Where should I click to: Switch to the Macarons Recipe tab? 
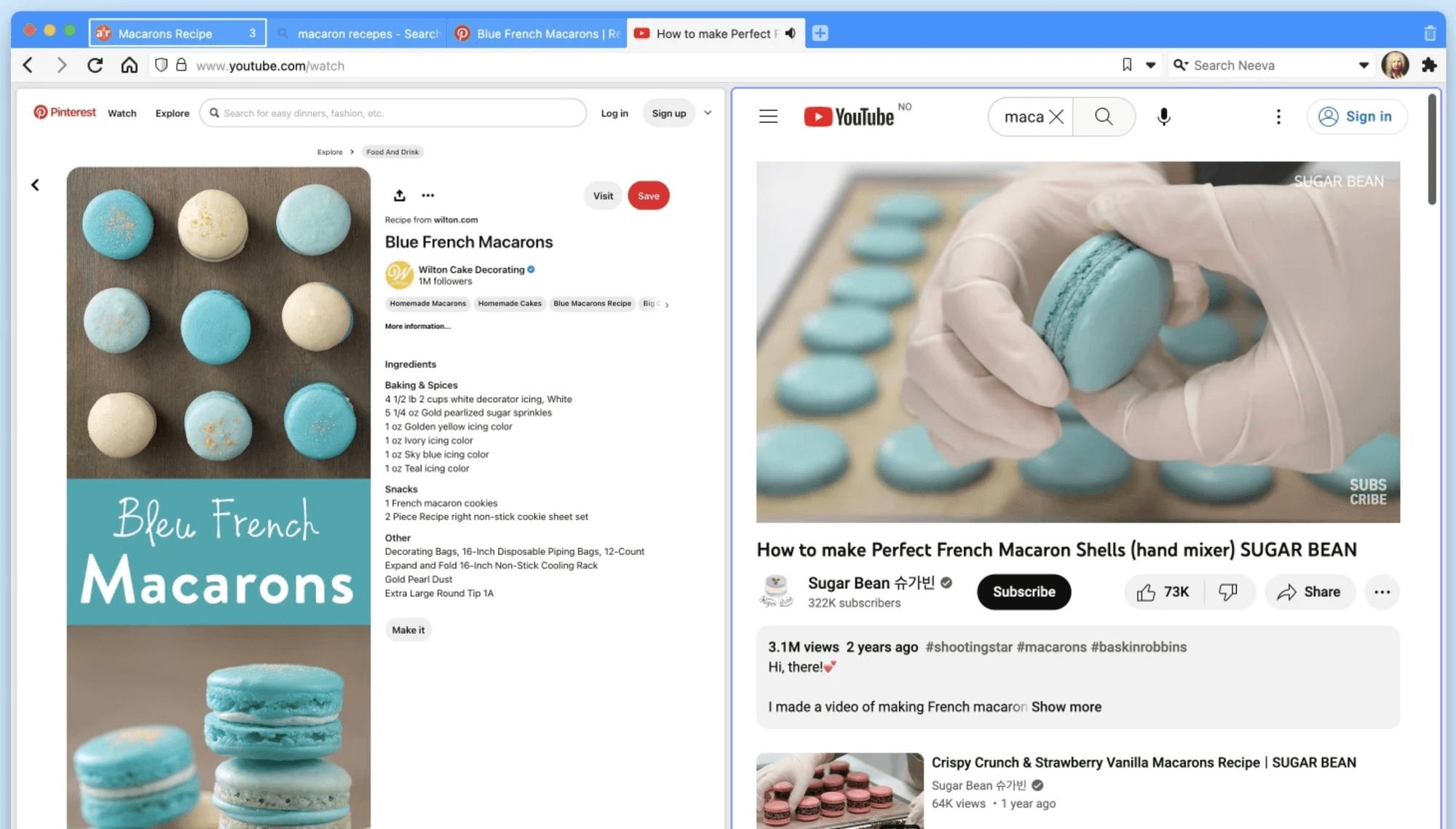pyautogui.click(x=165, y=33)
